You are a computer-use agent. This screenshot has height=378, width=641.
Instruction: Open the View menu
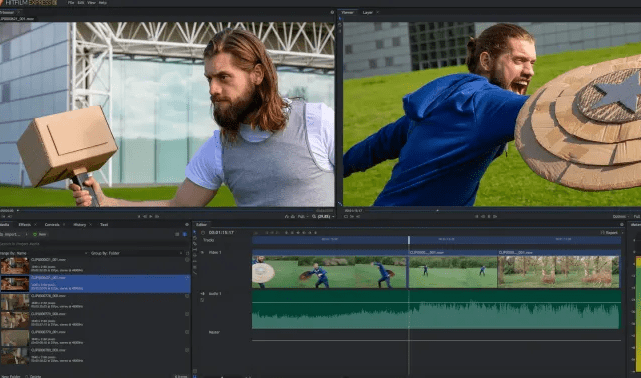click(x=91, y=2)
